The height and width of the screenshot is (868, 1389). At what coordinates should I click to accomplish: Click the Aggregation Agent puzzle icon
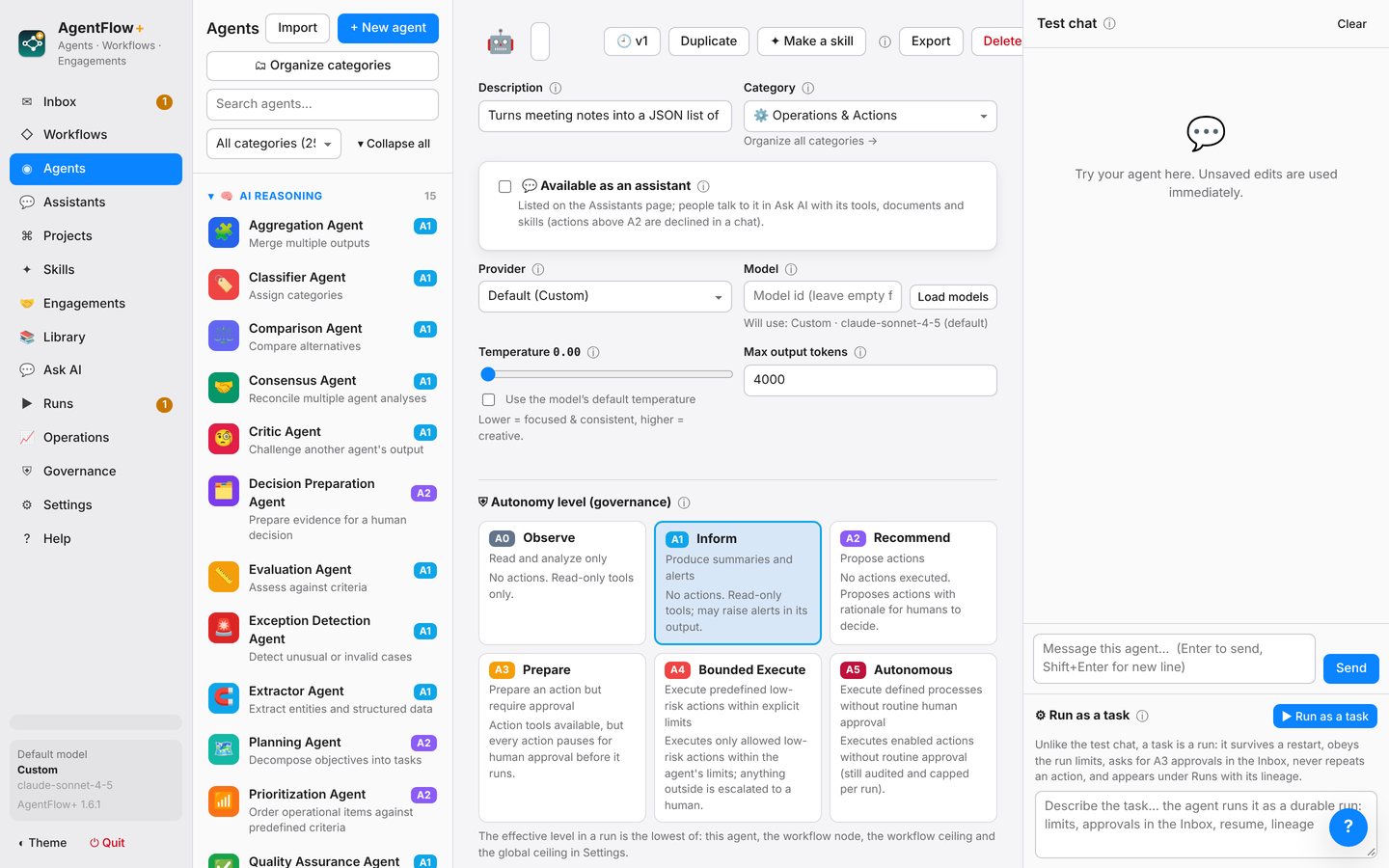[x=224, y=233]
